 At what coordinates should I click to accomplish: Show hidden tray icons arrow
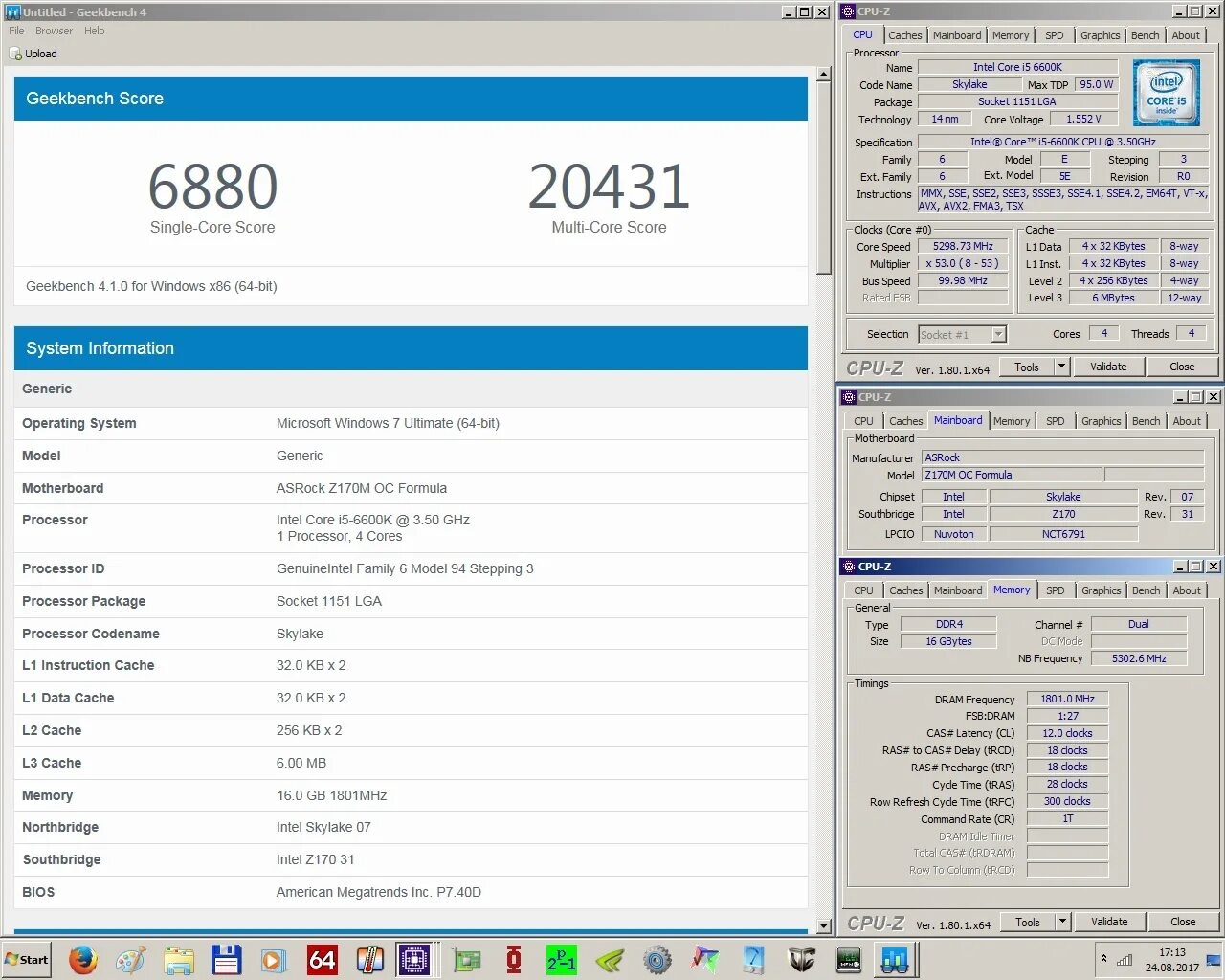click(1103, 958)
